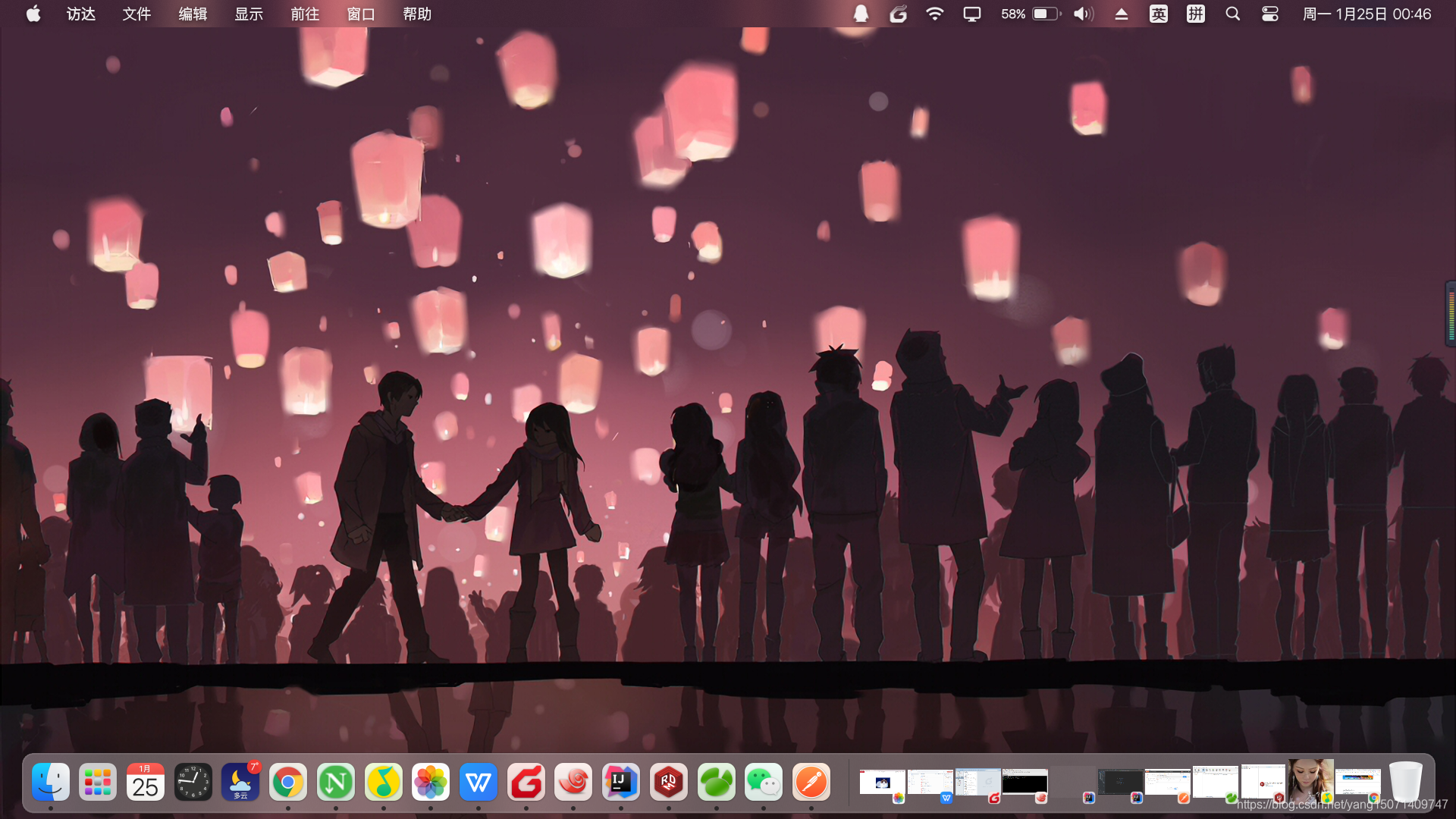Open Redis Desktop Manager icon
Viewport: 1456px width, 819px height.
coord(668,782)
